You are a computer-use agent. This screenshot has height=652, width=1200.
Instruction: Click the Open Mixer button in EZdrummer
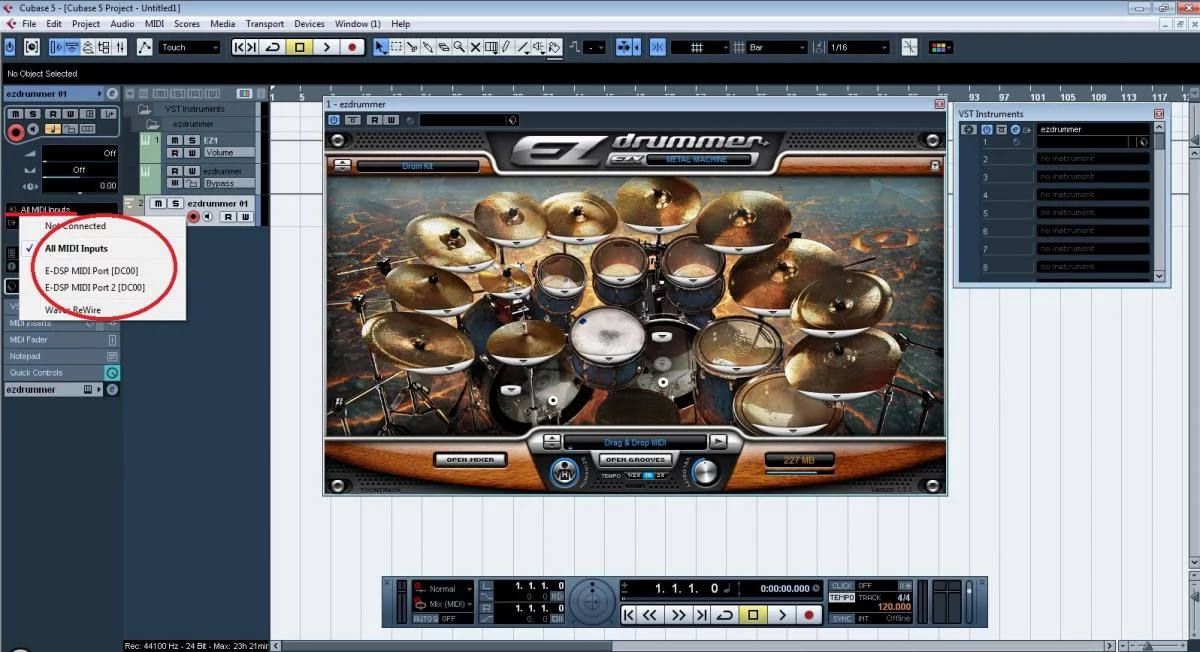[x=470, y=460]
